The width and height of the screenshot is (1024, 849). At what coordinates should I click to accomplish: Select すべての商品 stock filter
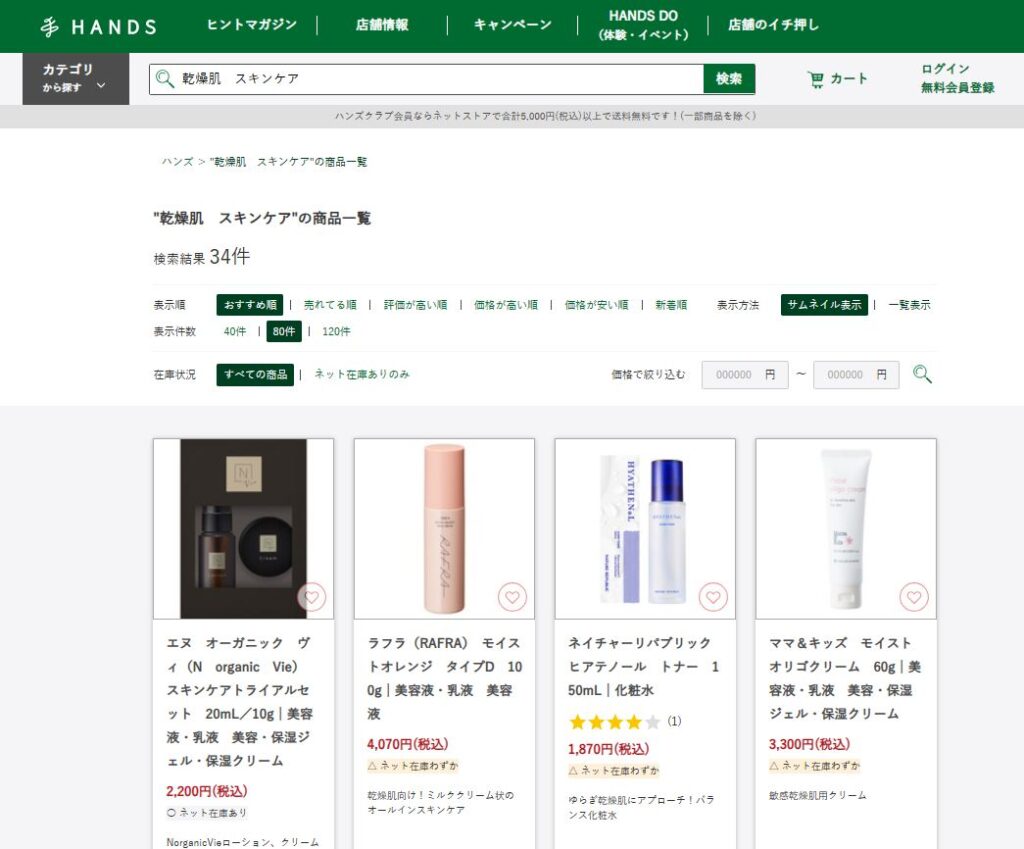coord(255,374)
